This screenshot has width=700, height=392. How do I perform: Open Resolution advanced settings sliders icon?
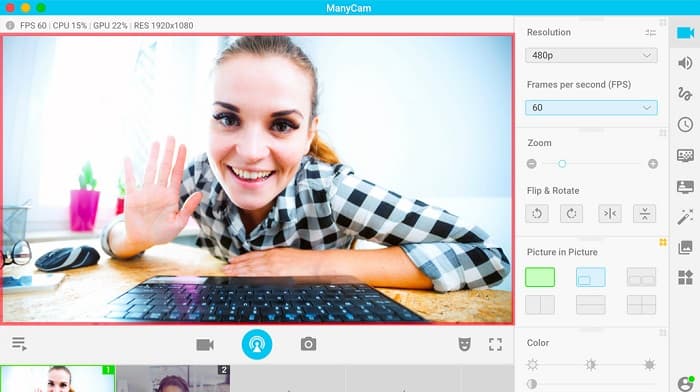pyautogui.click(x=650, y=33)
